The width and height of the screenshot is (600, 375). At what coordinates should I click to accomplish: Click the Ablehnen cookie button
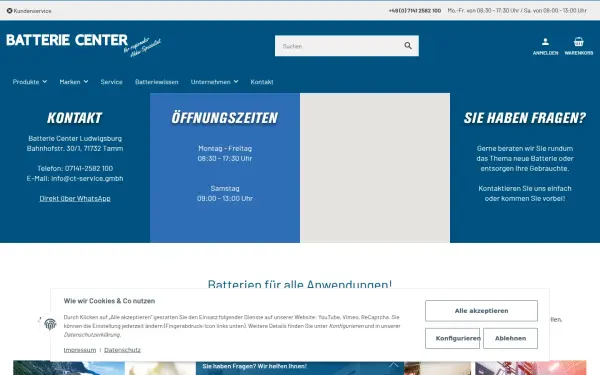510,338
